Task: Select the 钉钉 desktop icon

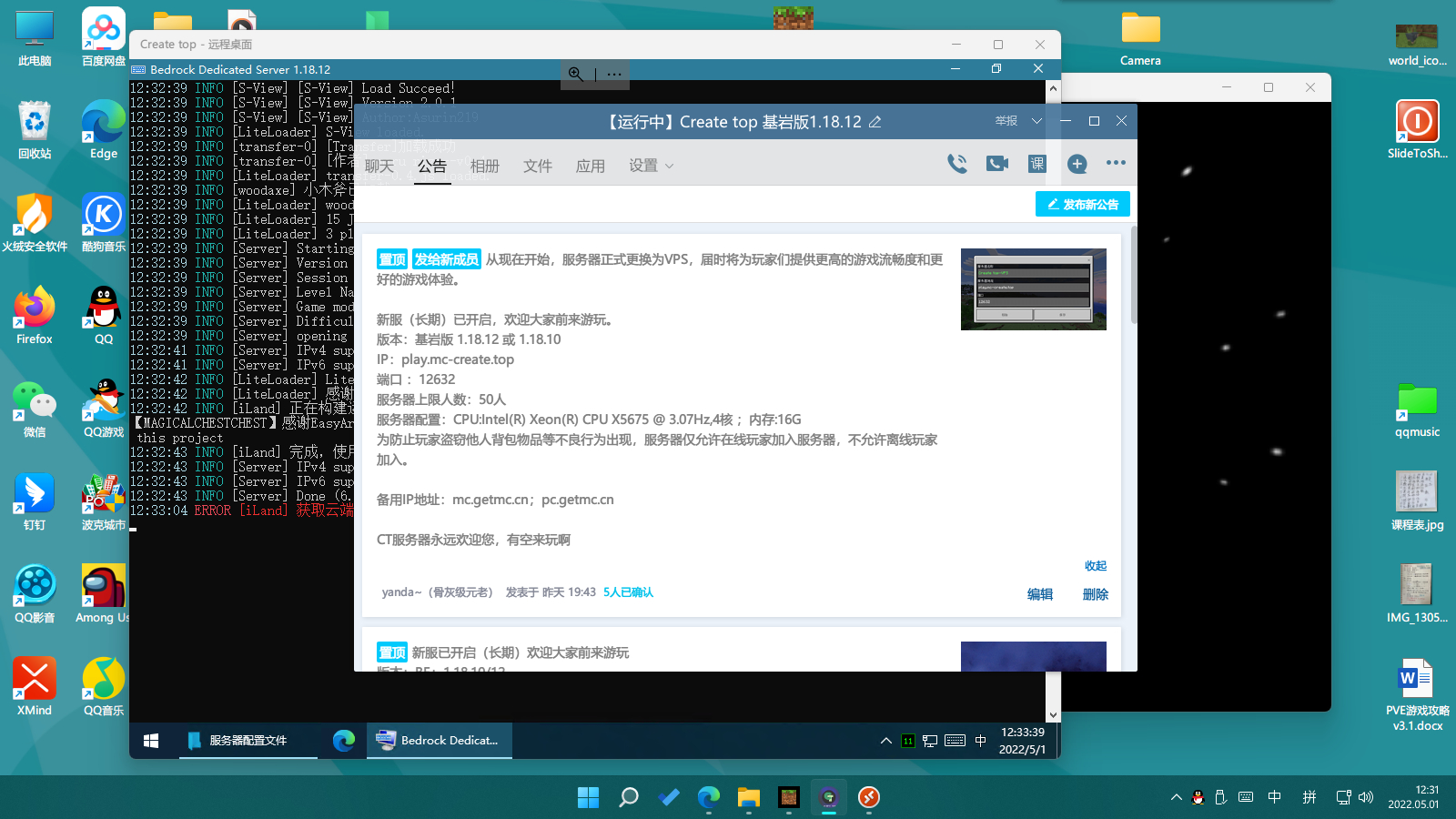Action: coord(35,501)
